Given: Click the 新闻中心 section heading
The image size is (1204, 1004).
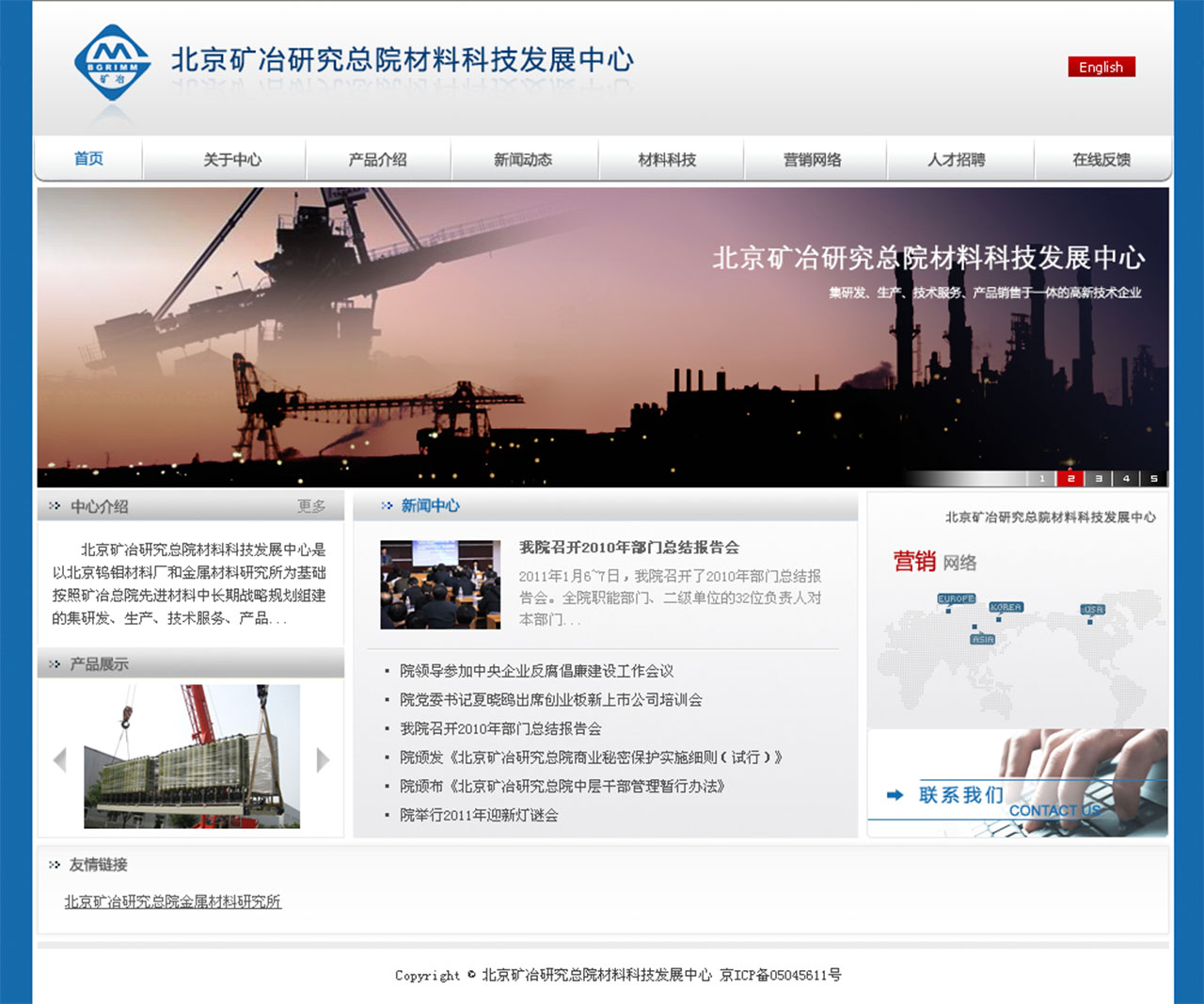Looking at the screenshot, I should coord(431,505).
